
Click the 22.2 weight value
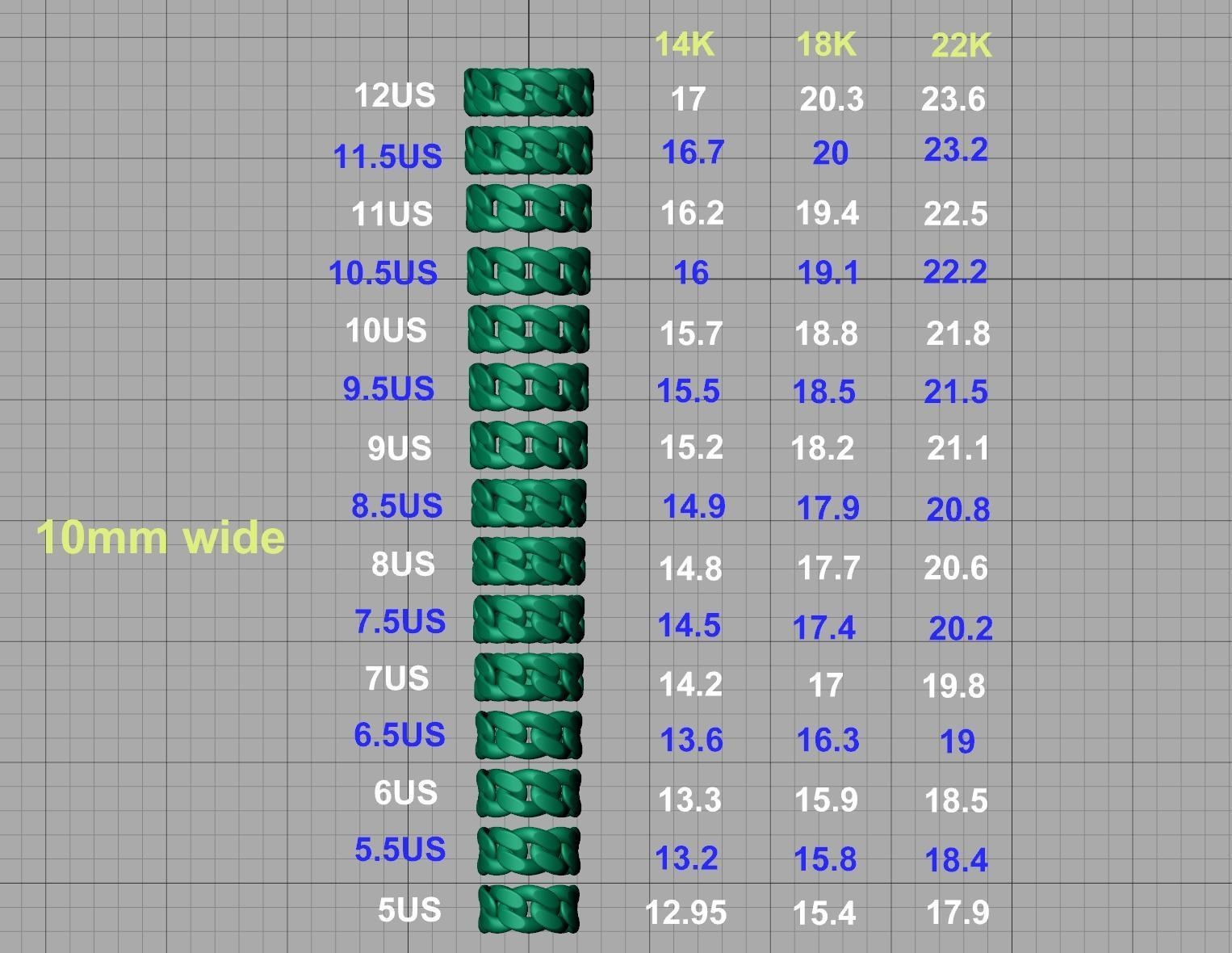[955, 271]
